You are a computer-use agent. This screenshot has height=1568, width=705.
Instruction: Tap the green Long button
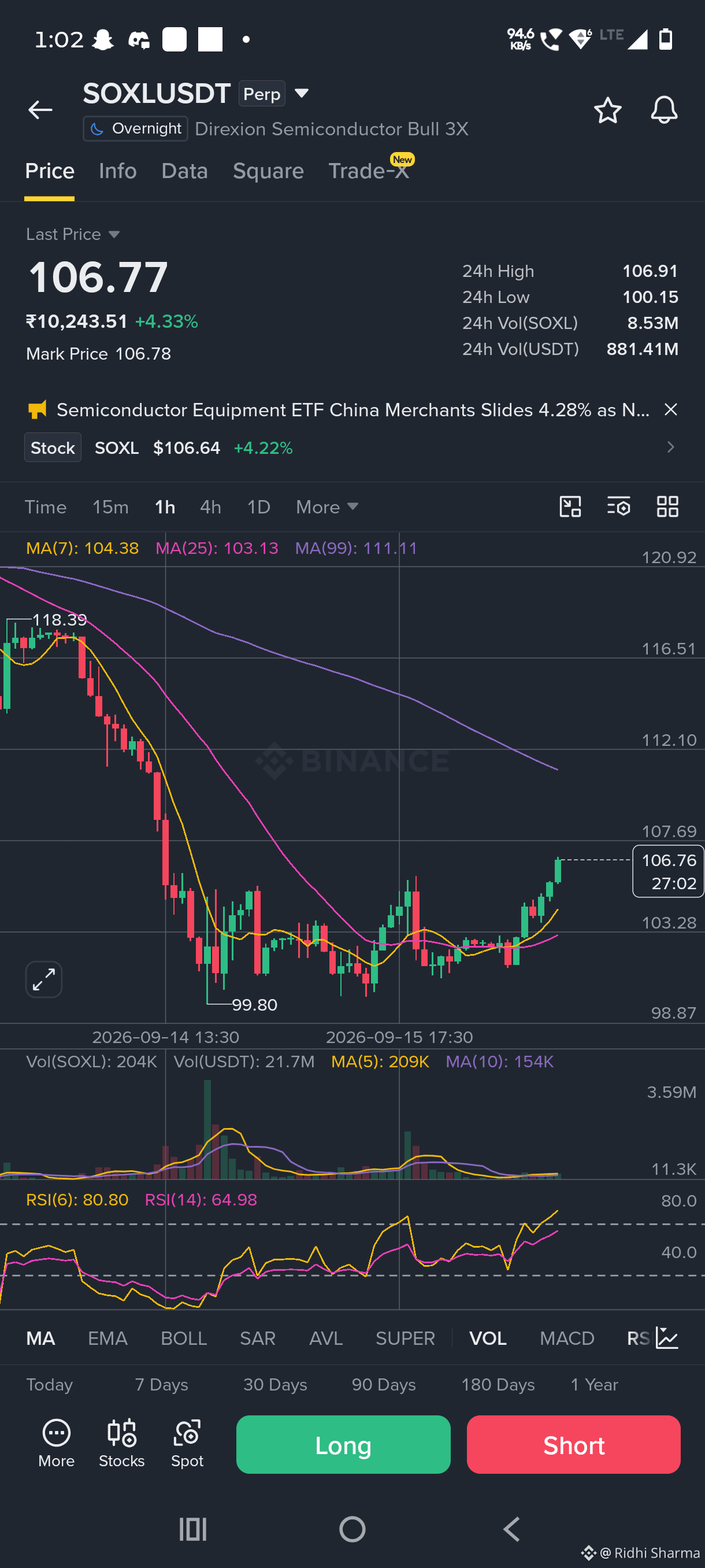(x=343, y=1444)
